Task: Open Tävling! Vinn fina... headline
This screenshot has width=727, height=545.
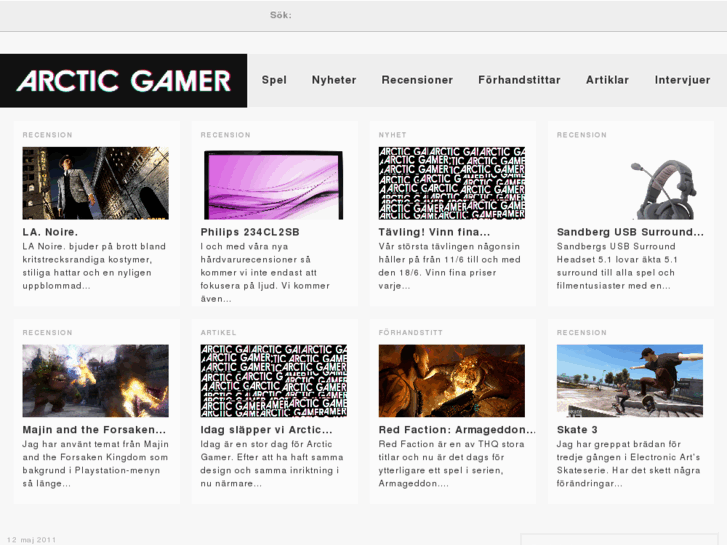Action: click(x=434, y=232)
